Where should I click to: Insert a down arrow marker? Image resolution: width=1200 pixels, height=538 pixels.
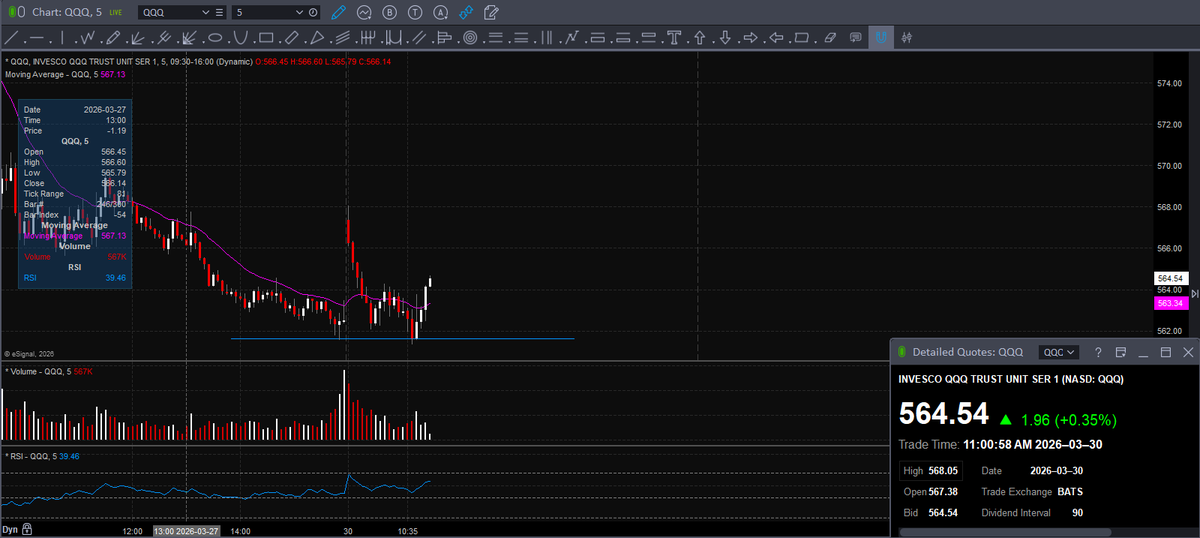click(725, 38)
